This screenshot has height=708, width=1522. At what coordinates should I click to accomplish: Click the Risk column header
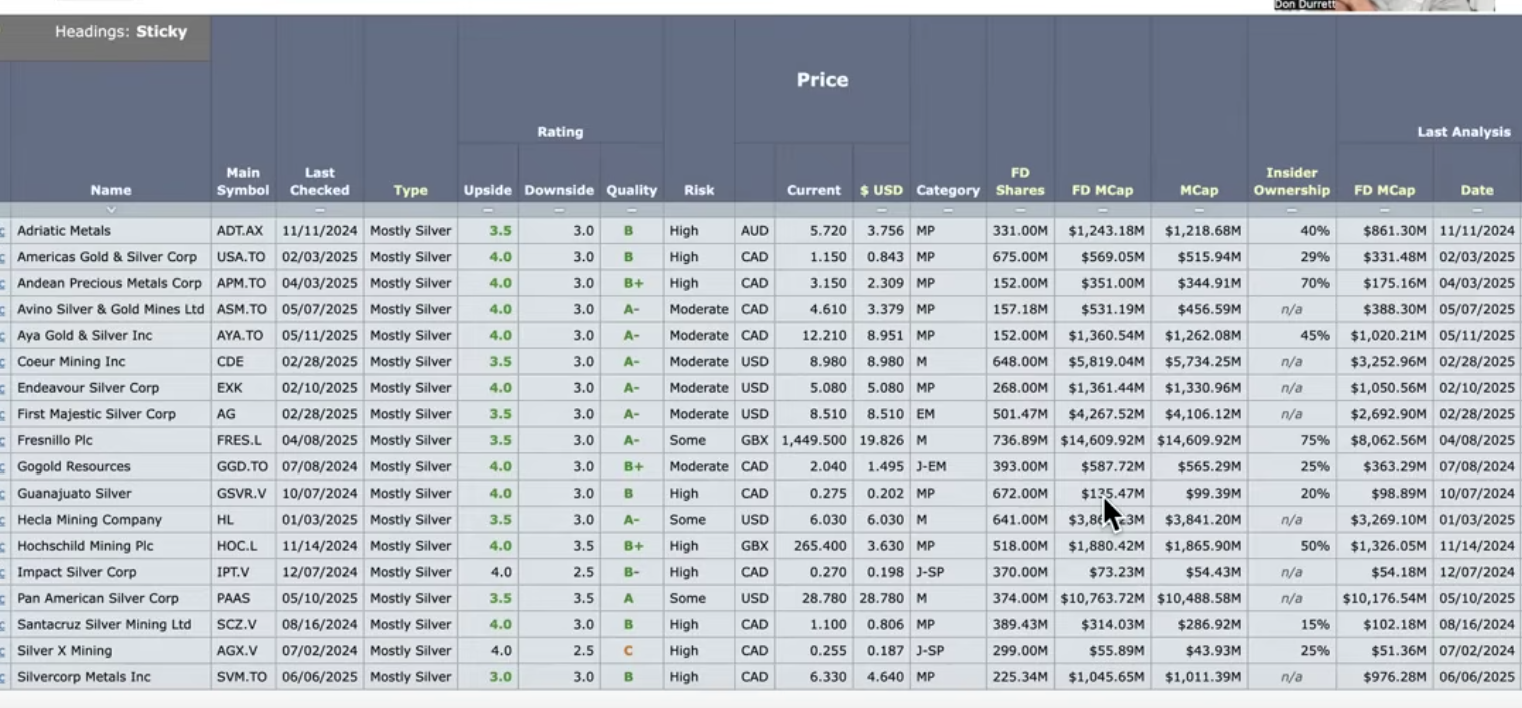coord(699,190)
